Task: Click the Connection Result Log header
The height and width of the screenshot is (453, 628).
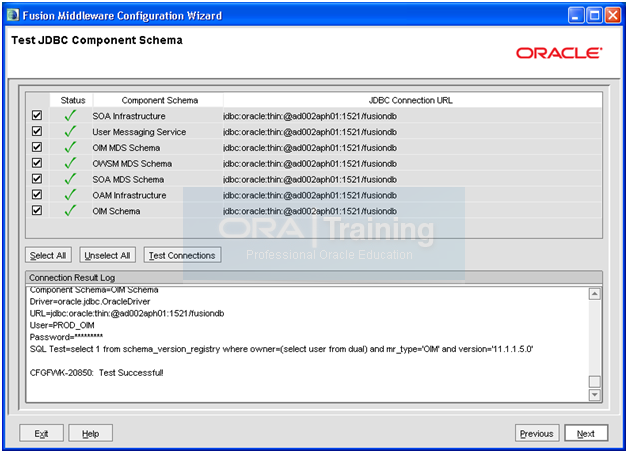Action: coord(314,277)
